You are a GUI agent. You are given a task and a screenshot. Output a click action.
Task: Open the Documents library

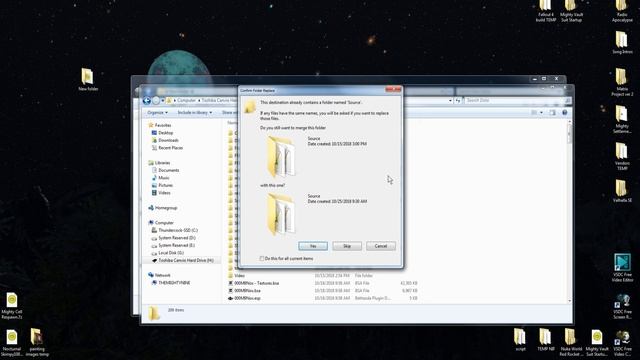pos(169,170)
